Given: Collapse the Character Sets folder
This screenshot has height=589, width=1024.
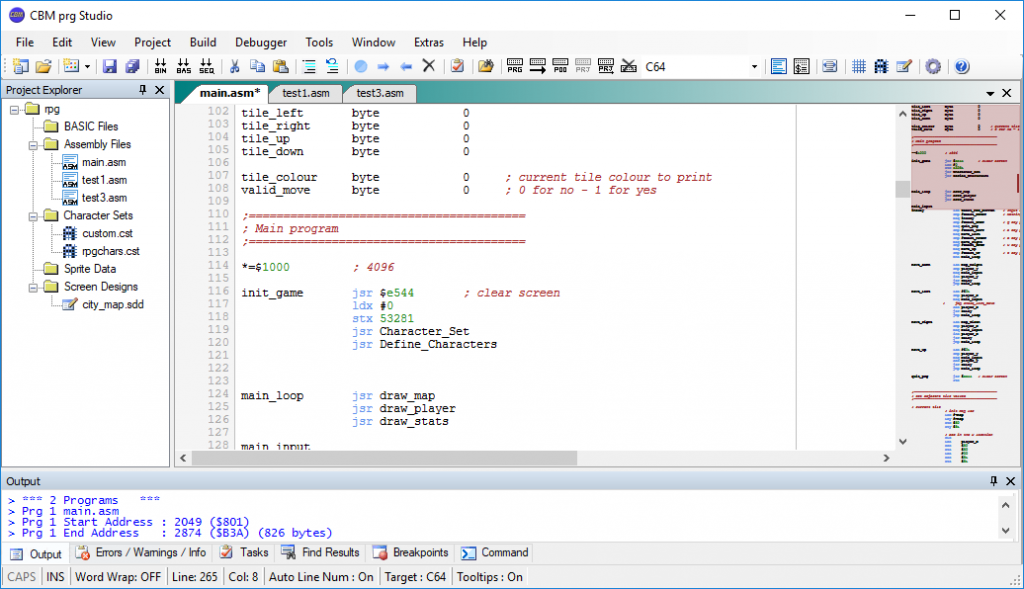Looking at the screenshot, I should [x=32, y=215].
